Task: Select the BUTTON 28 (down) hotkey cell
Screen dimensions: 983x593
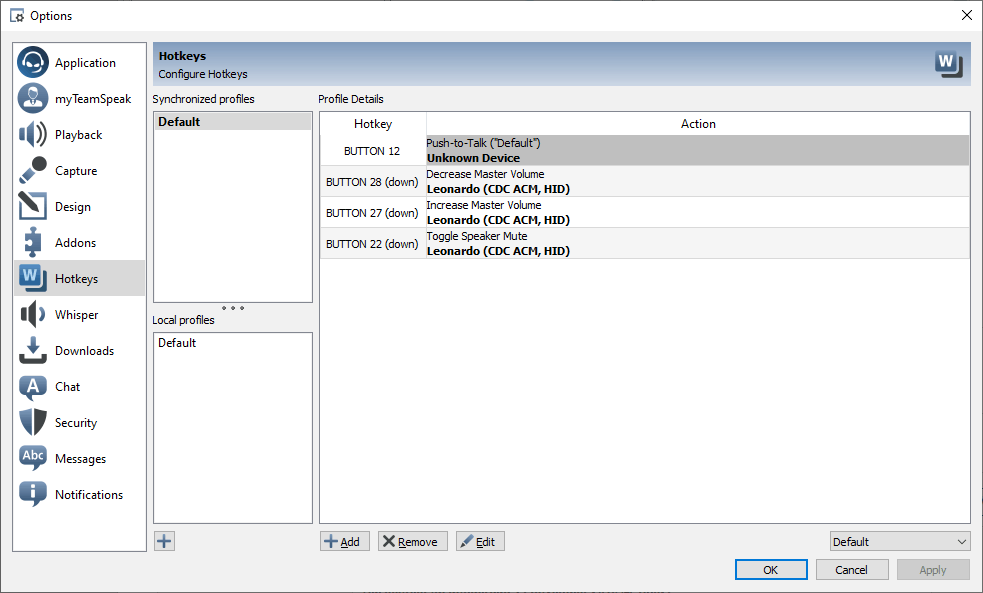Action: 372,182
